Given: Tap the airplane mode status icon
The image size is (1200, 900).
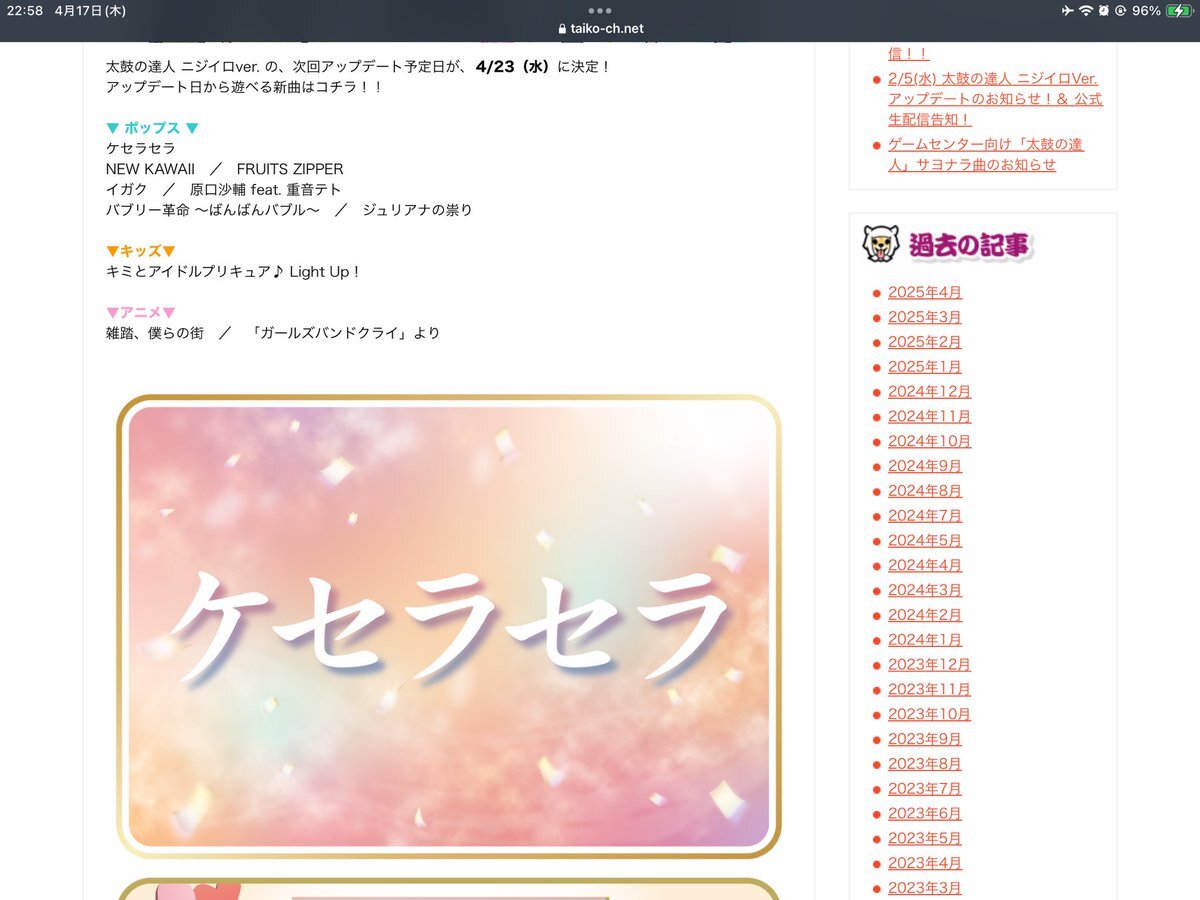Looking at the screenshot, I should tap(1068, 10).
